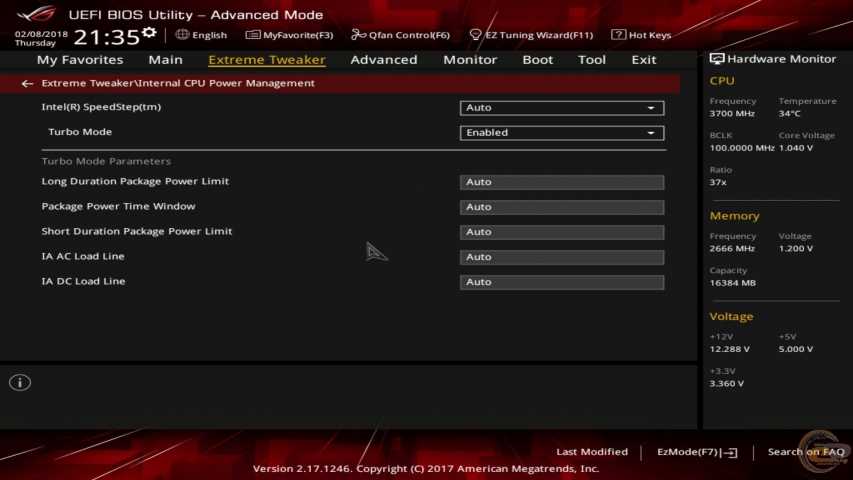Click the Qfan Control fan icon
853x480 pixels.
coord(358,35)
